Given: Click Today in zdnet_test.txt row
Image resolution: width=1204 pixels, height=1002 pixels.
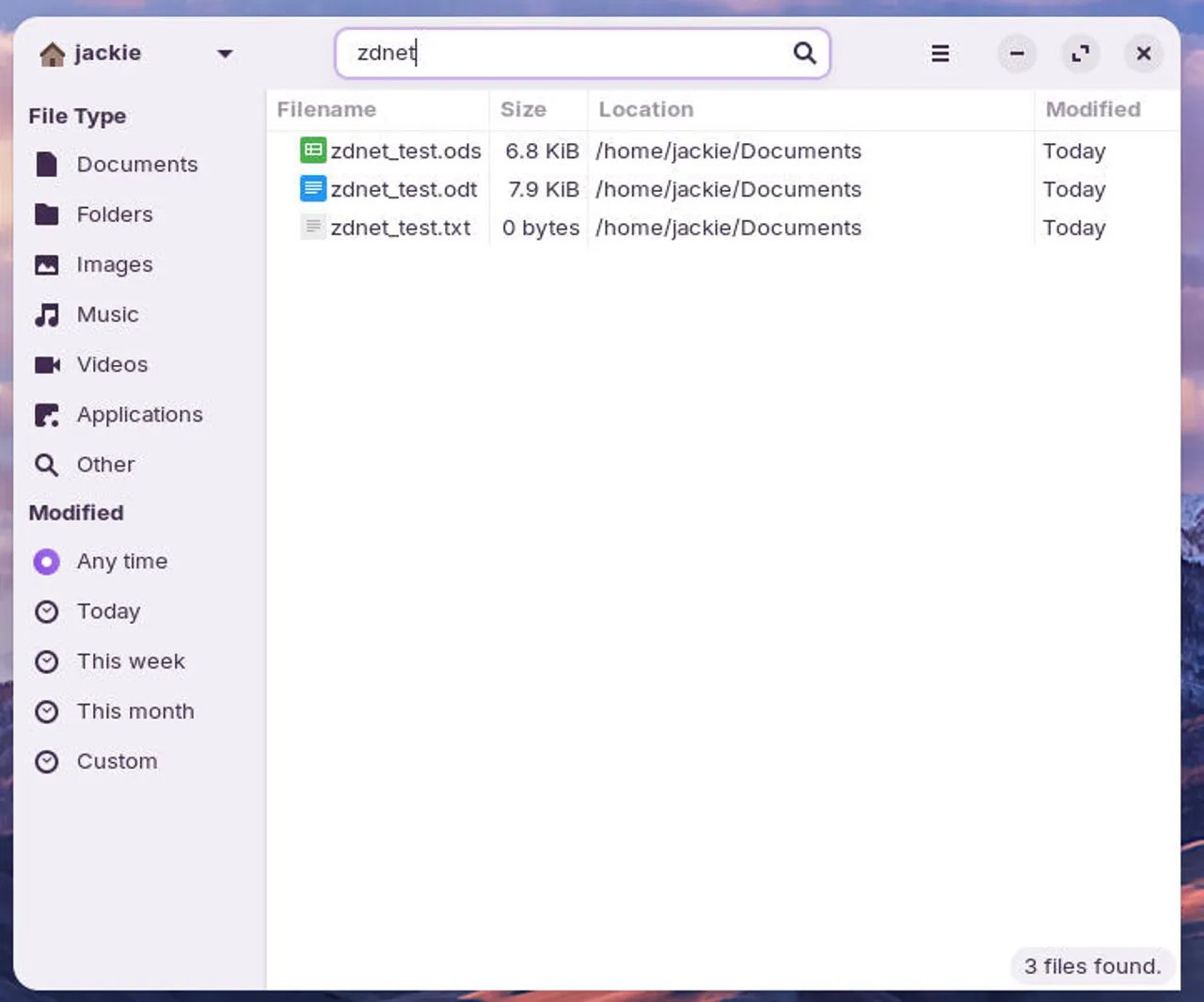Looking at the screenshot, I should tap(1074, 228).
